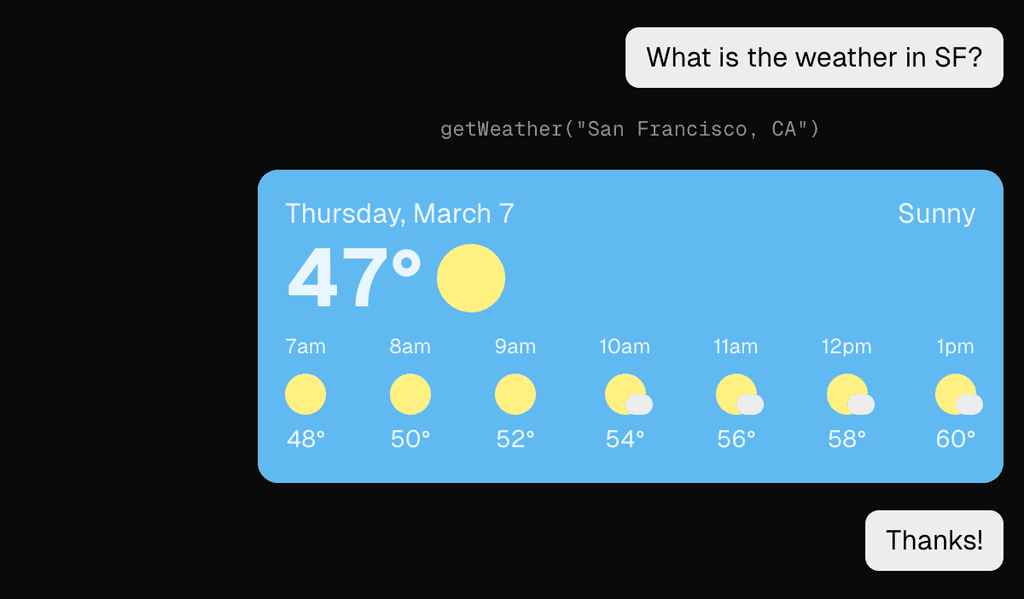Select the getWeather function call text

coord(631,128)
